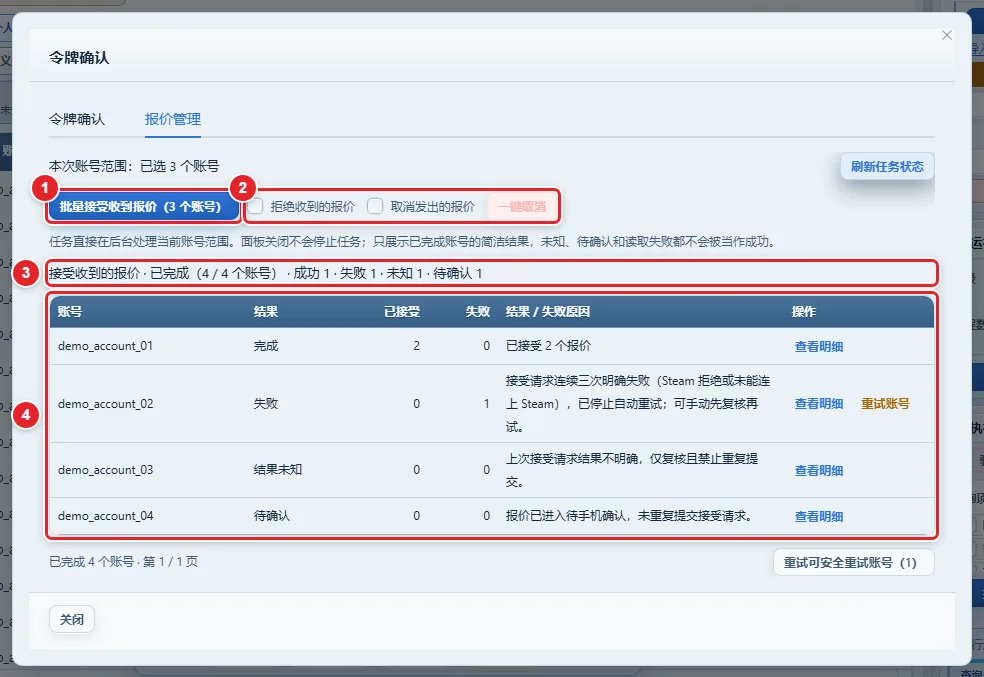Click the text 本次账号范围：已选 3 个账号
This screenshot has width=984, height=677.
coord(134,166)
